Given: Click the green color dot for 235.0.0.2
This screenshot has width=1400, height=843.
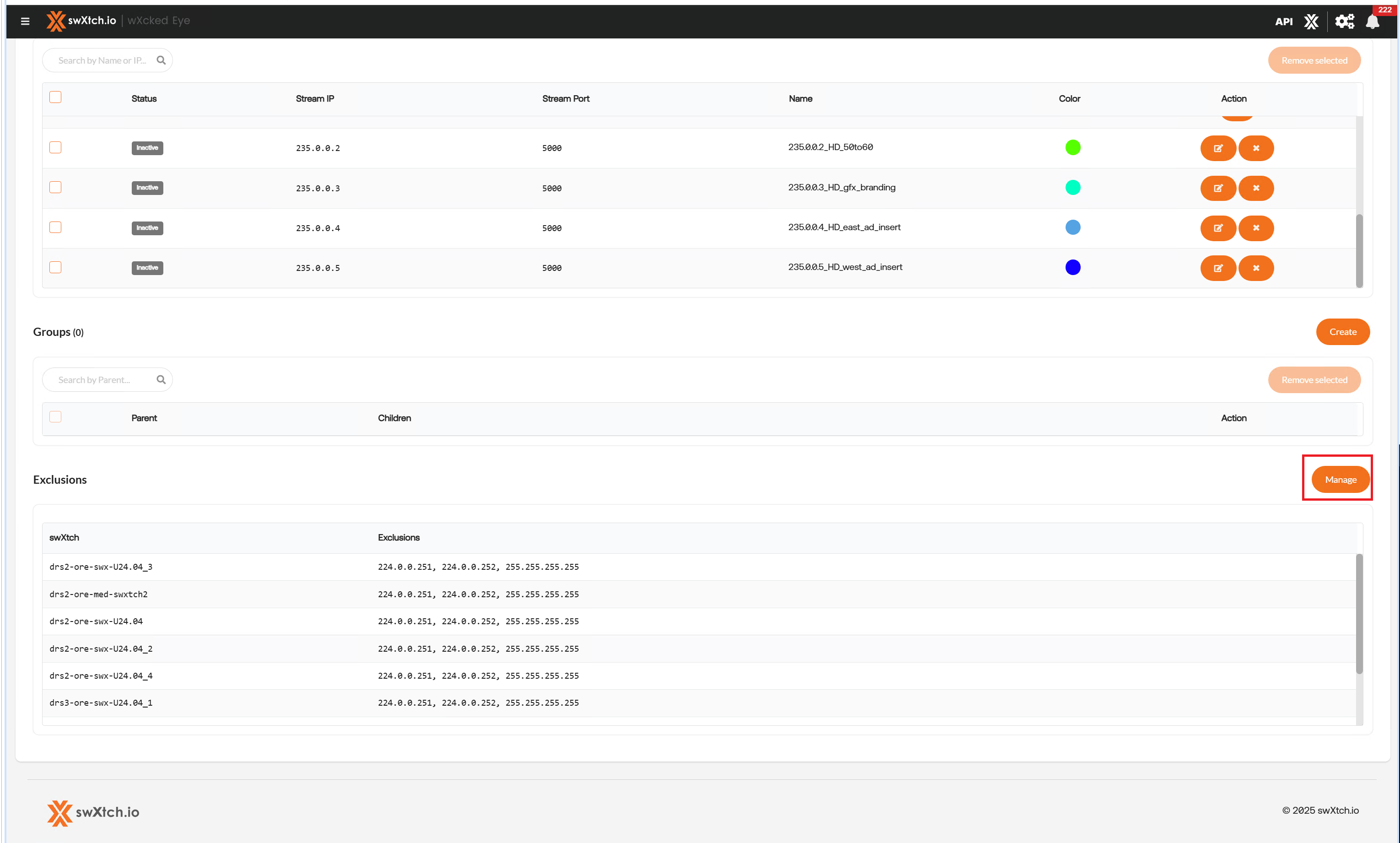Looking at the screenshot, I should click(1072, 148).
